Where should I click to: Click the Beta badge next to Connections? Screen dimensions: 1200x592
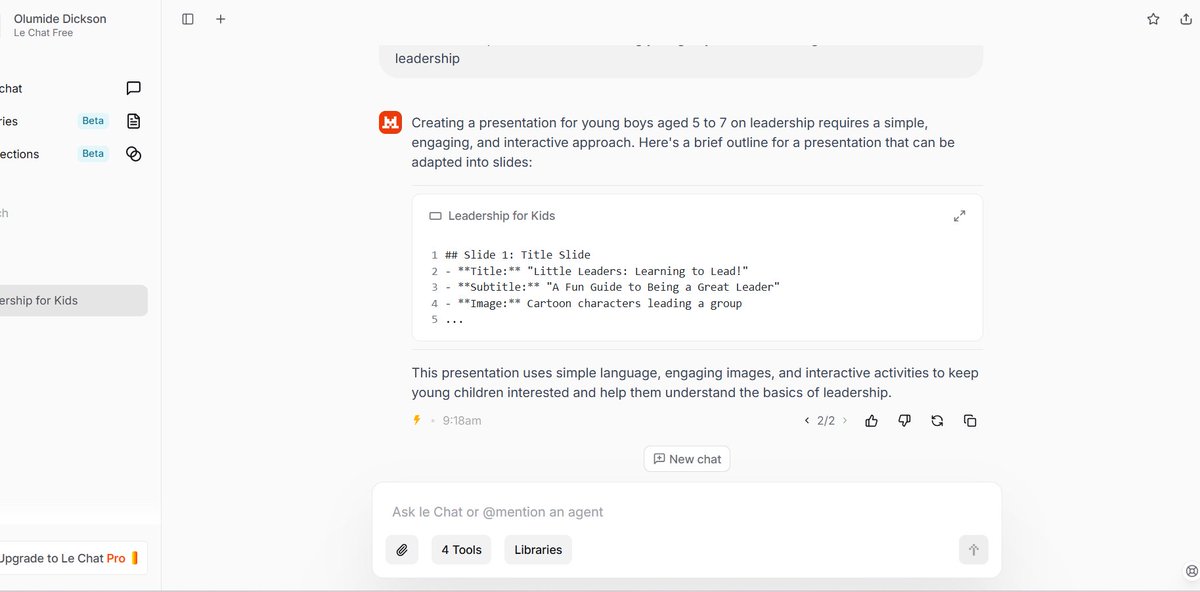[x=93, y=154]
